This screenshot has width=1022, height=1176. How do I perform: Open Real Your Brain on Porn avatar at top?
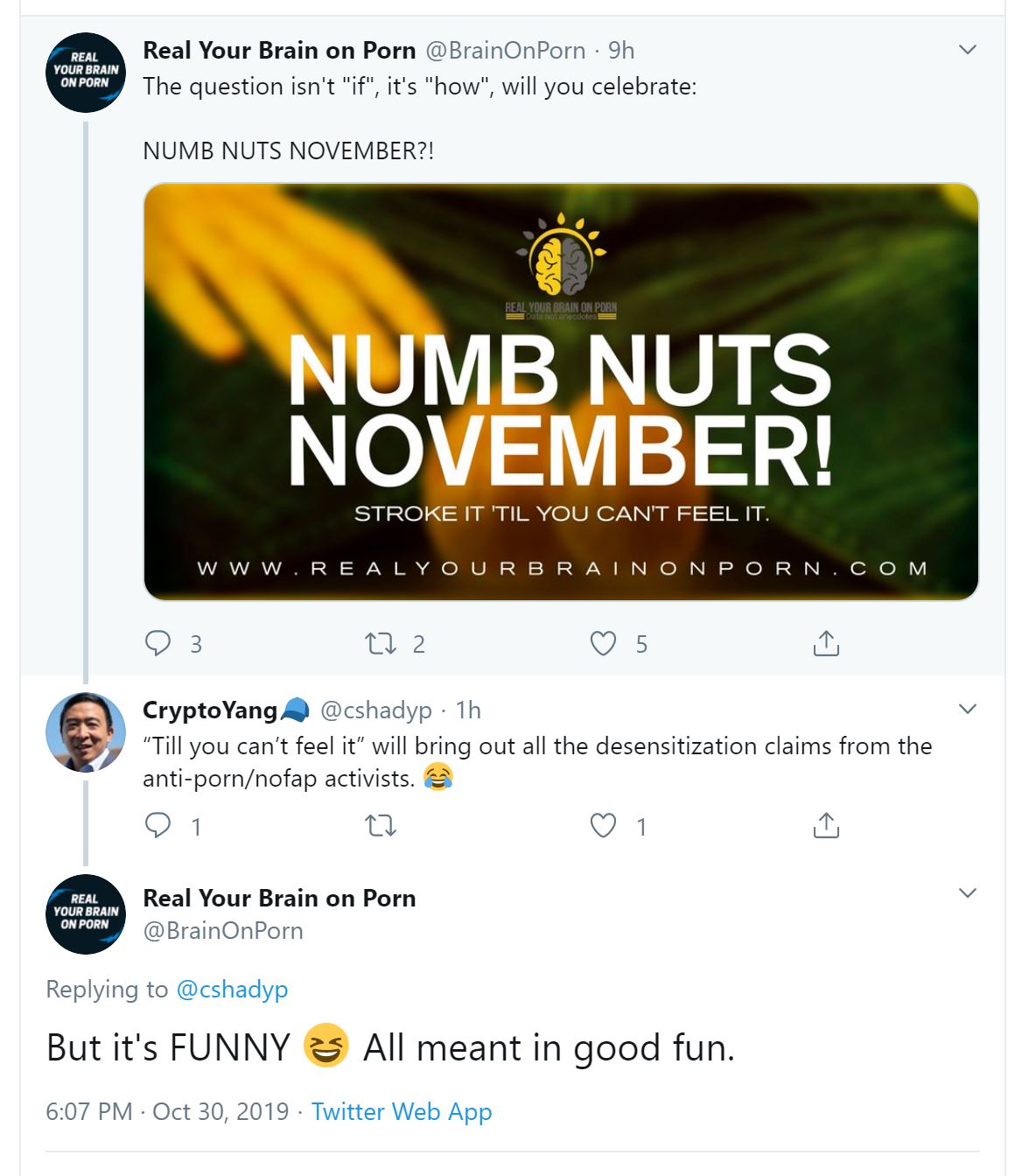point(86,72)
